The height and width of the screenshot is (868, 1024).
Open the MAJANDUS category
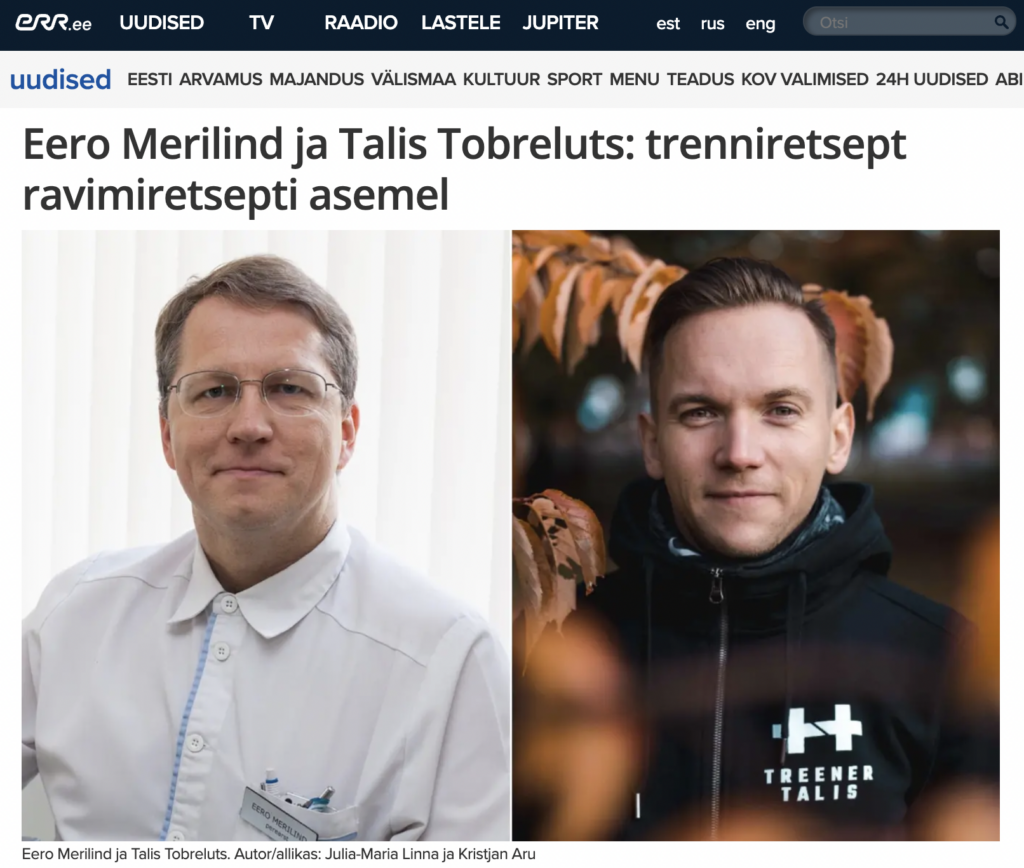point(317,80)
